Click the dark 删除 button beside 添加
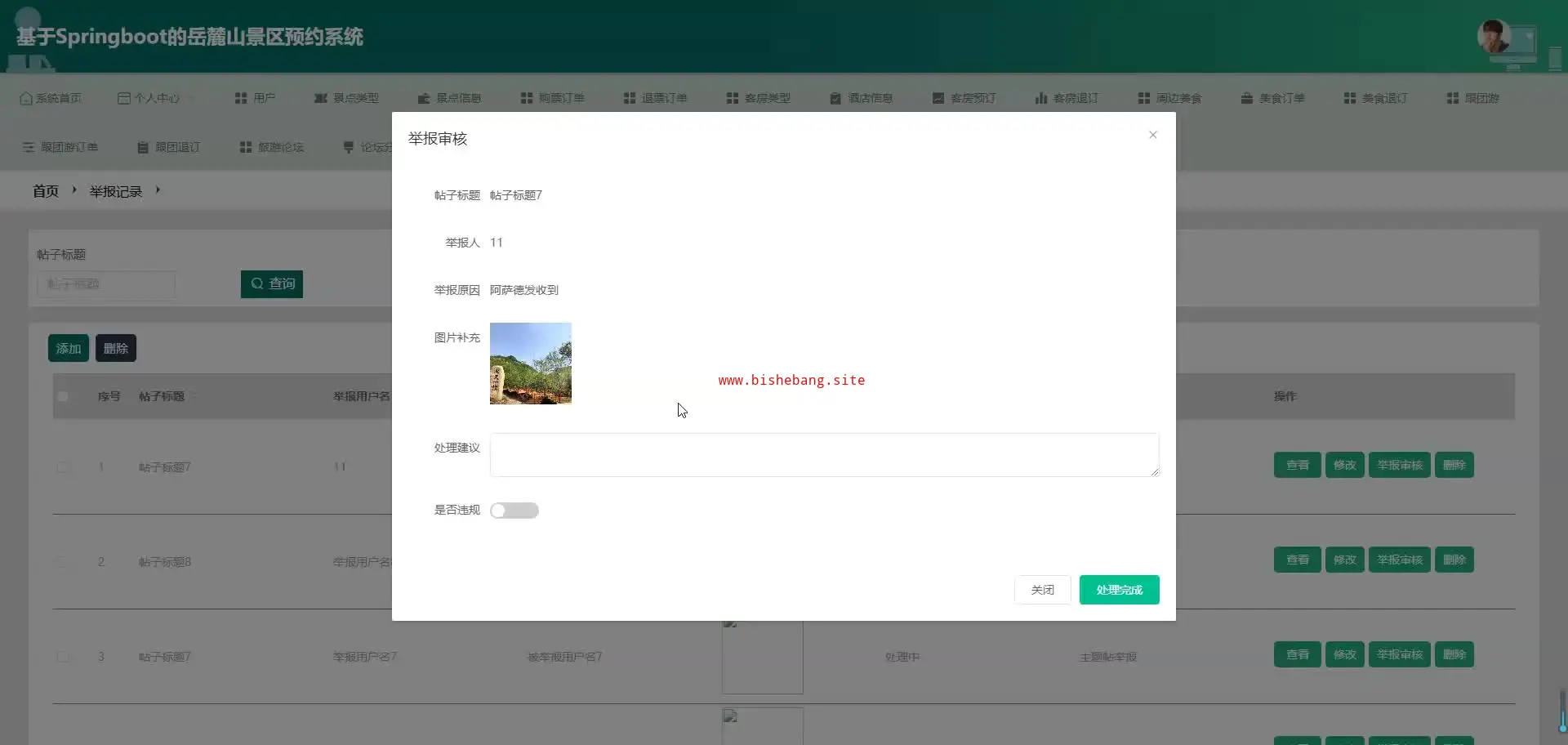Image resolution: width=1568 pixels, height=745 pixels. [x=116, y=348]
